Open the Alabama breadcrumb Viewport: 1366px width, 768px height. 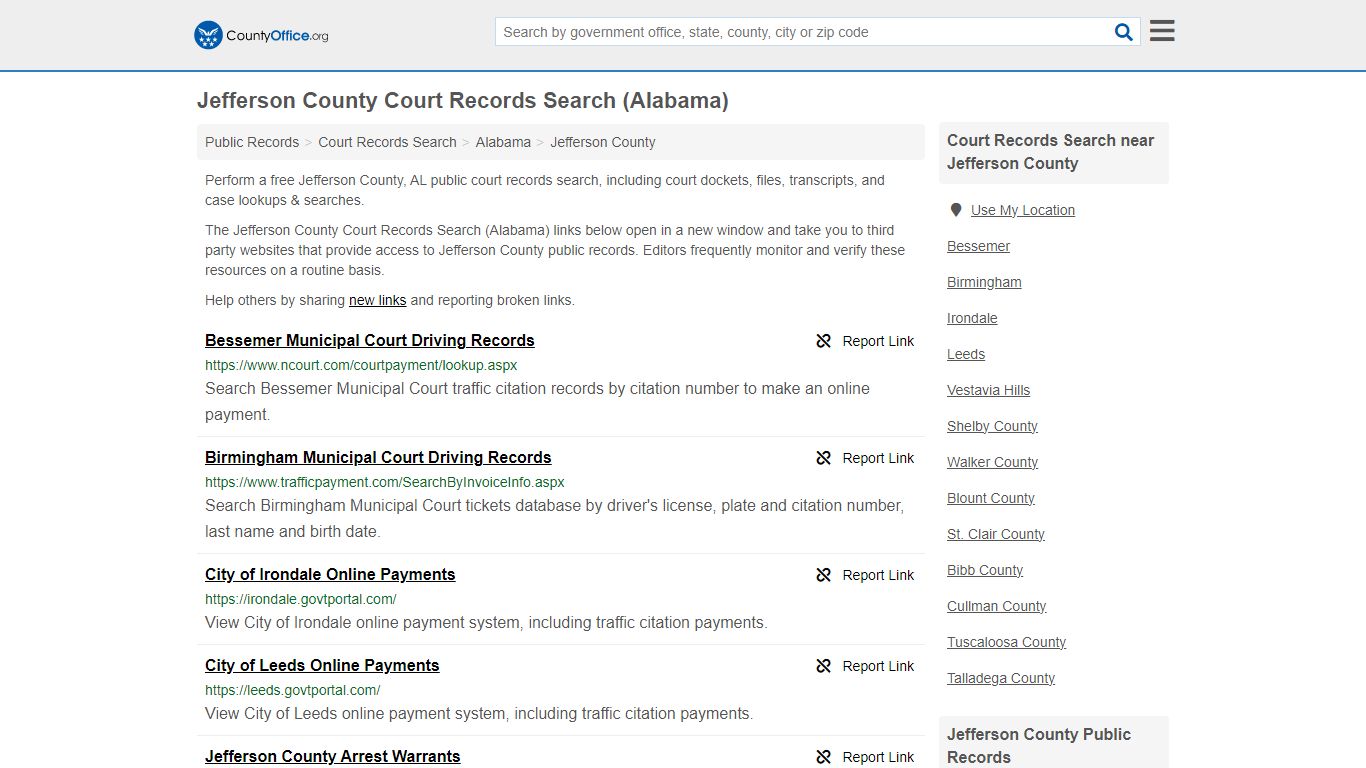click(503, 142)
